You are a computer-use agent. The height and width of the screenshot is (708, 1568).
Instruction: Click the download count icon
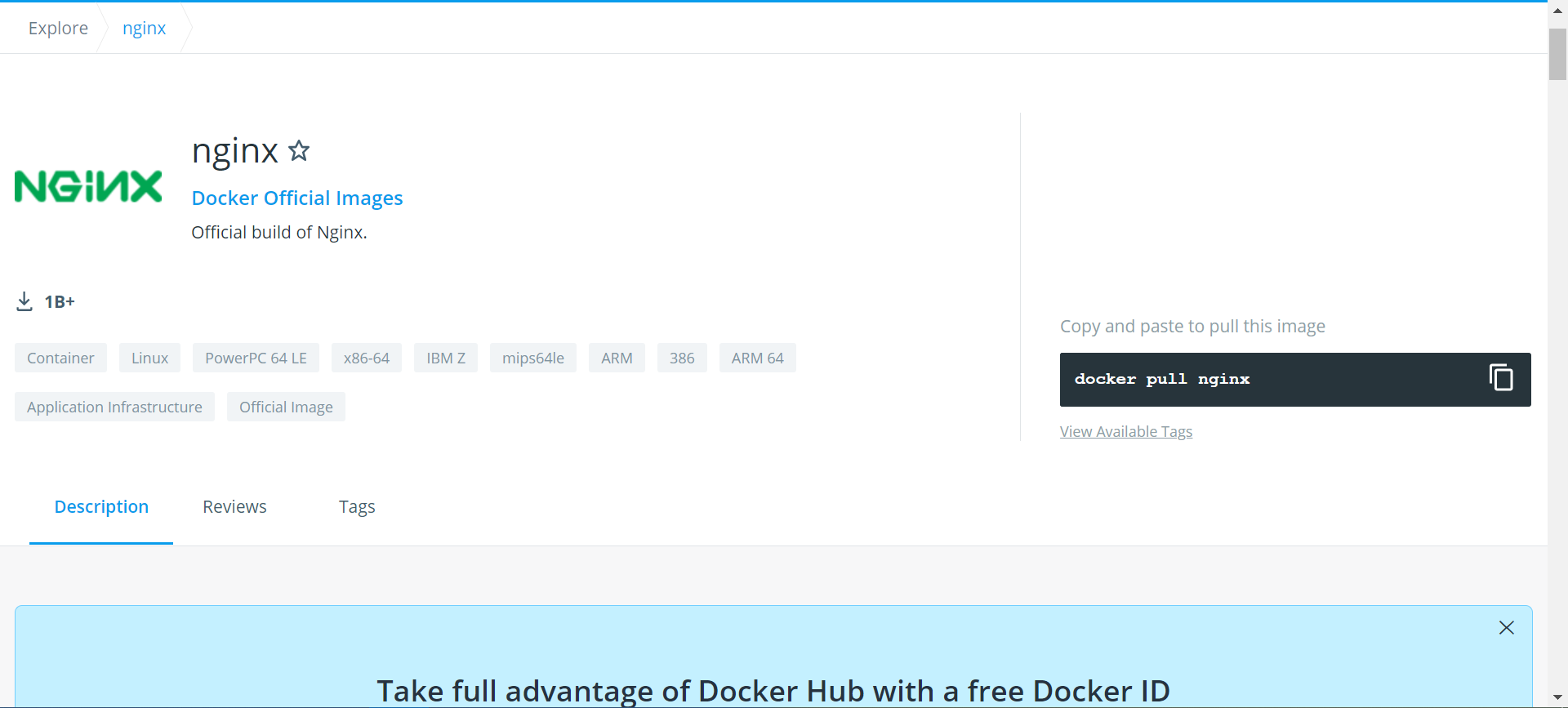point(24,301)
